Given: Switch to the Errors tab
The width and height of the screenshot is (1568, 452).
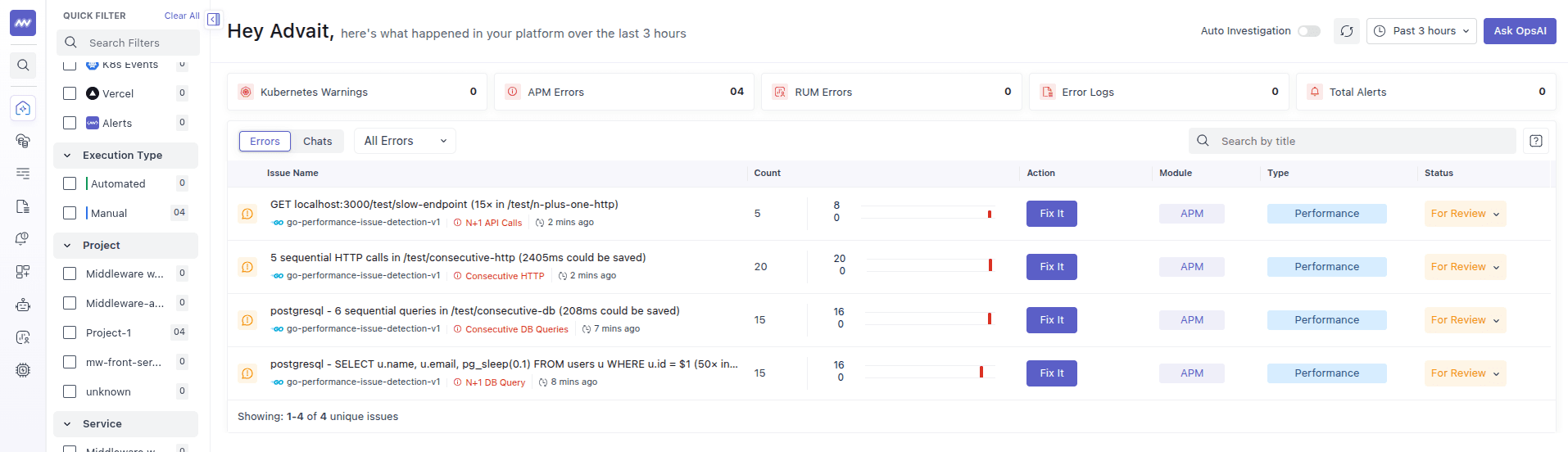Looking at the screenshot, I should [265, 141].
